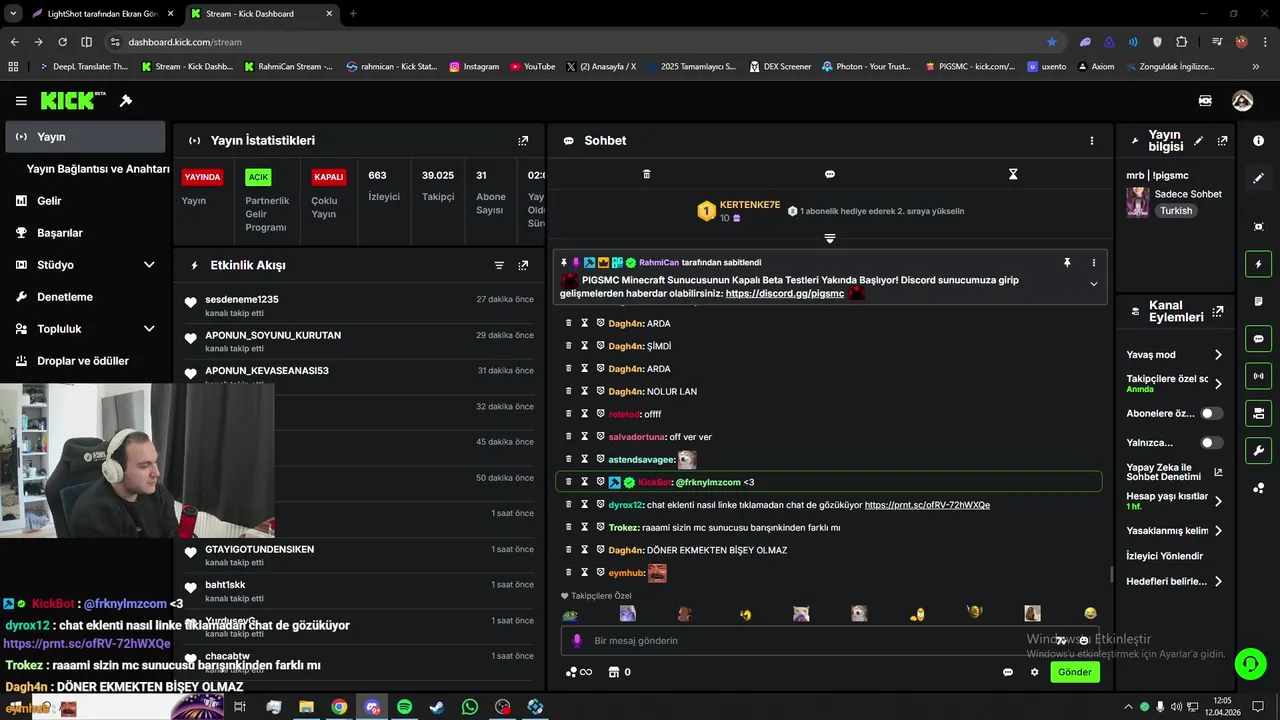The height and width of the screenshot is (720, 1280).
Task: Click the Gönder send button
Action: (1075, 672)
